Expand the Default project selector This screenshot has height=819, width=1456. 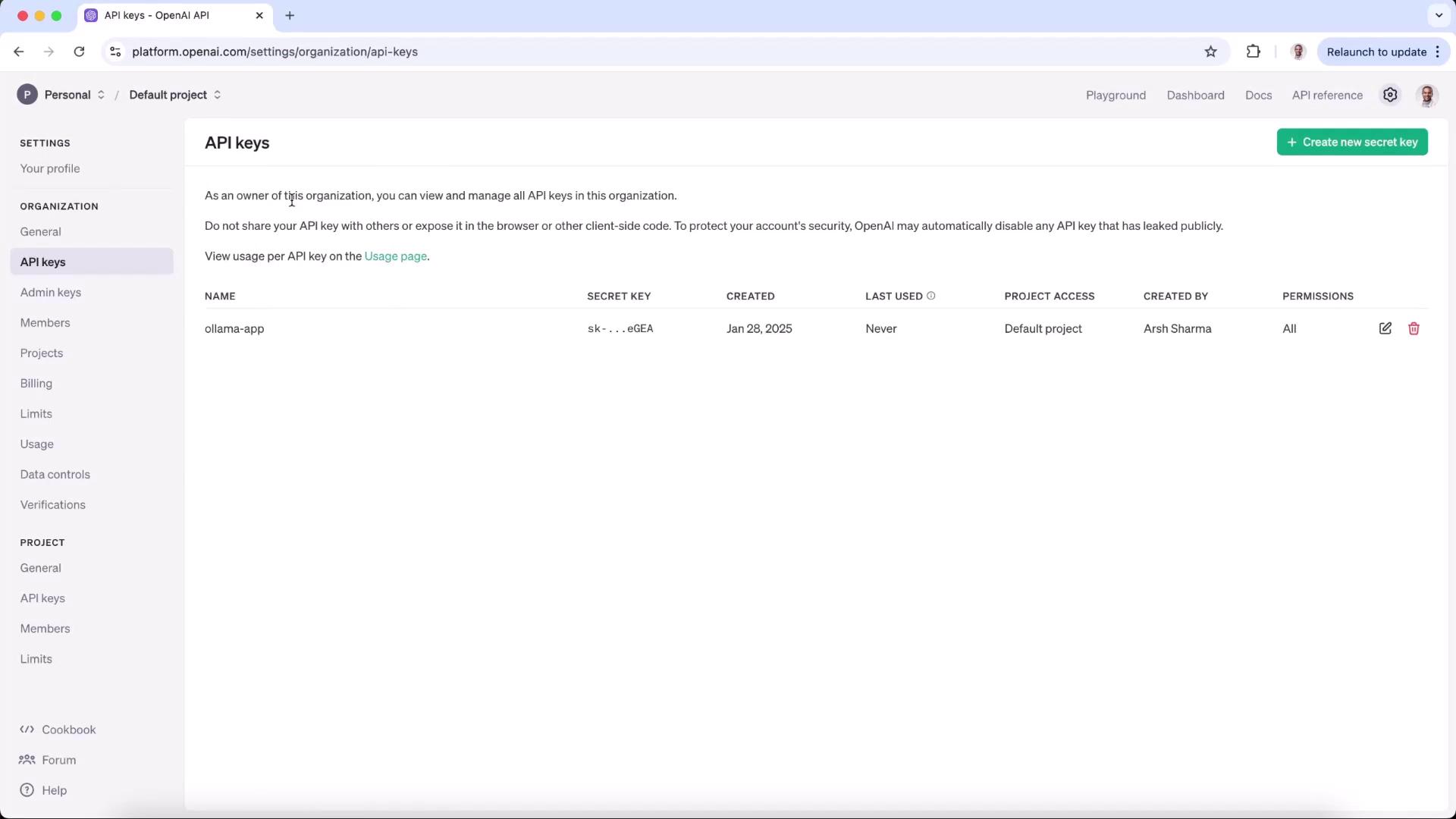pos(175,95)
